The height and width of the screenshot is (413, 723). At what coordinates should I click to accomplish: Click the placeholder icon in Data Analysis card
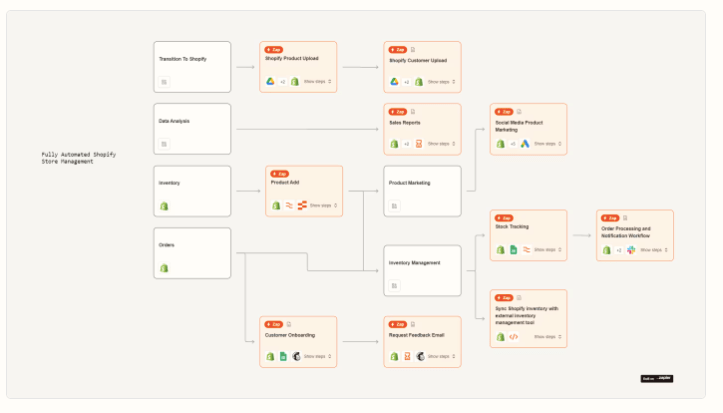click(164, 144)
